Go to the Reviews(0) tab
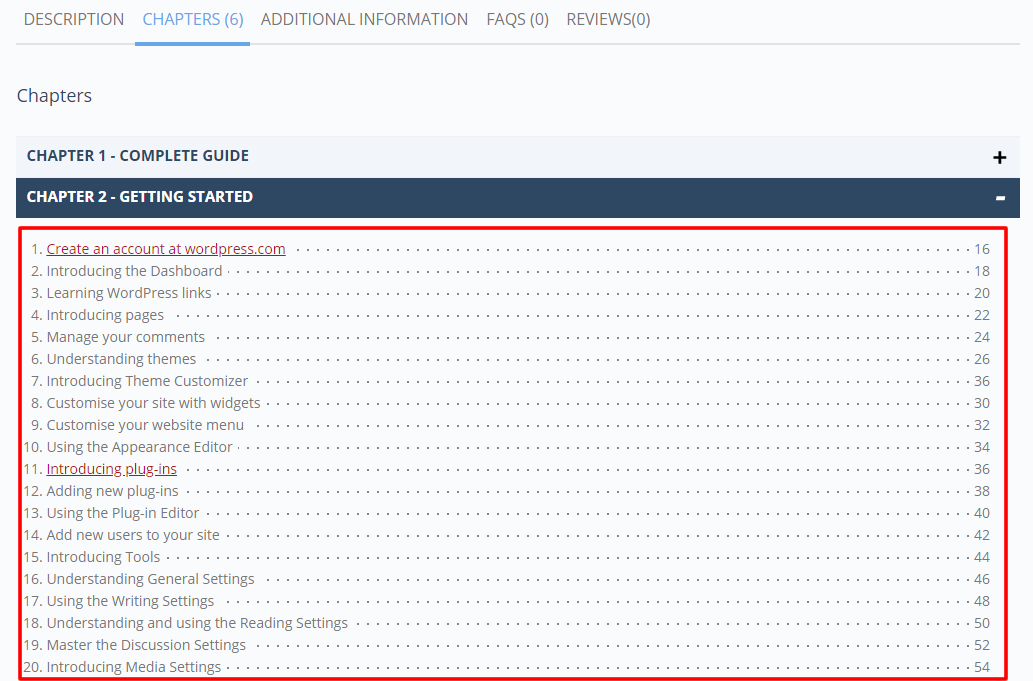The image size is (1033, 681). tap(608, 20)
